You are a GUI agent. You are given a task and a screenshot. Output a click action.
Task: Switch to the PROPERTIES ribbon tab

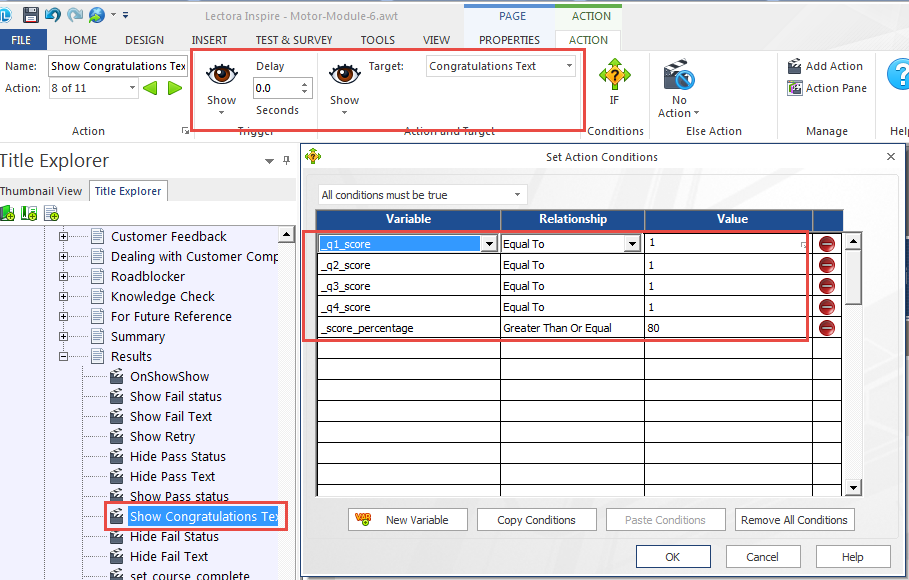tap(509, 40)
